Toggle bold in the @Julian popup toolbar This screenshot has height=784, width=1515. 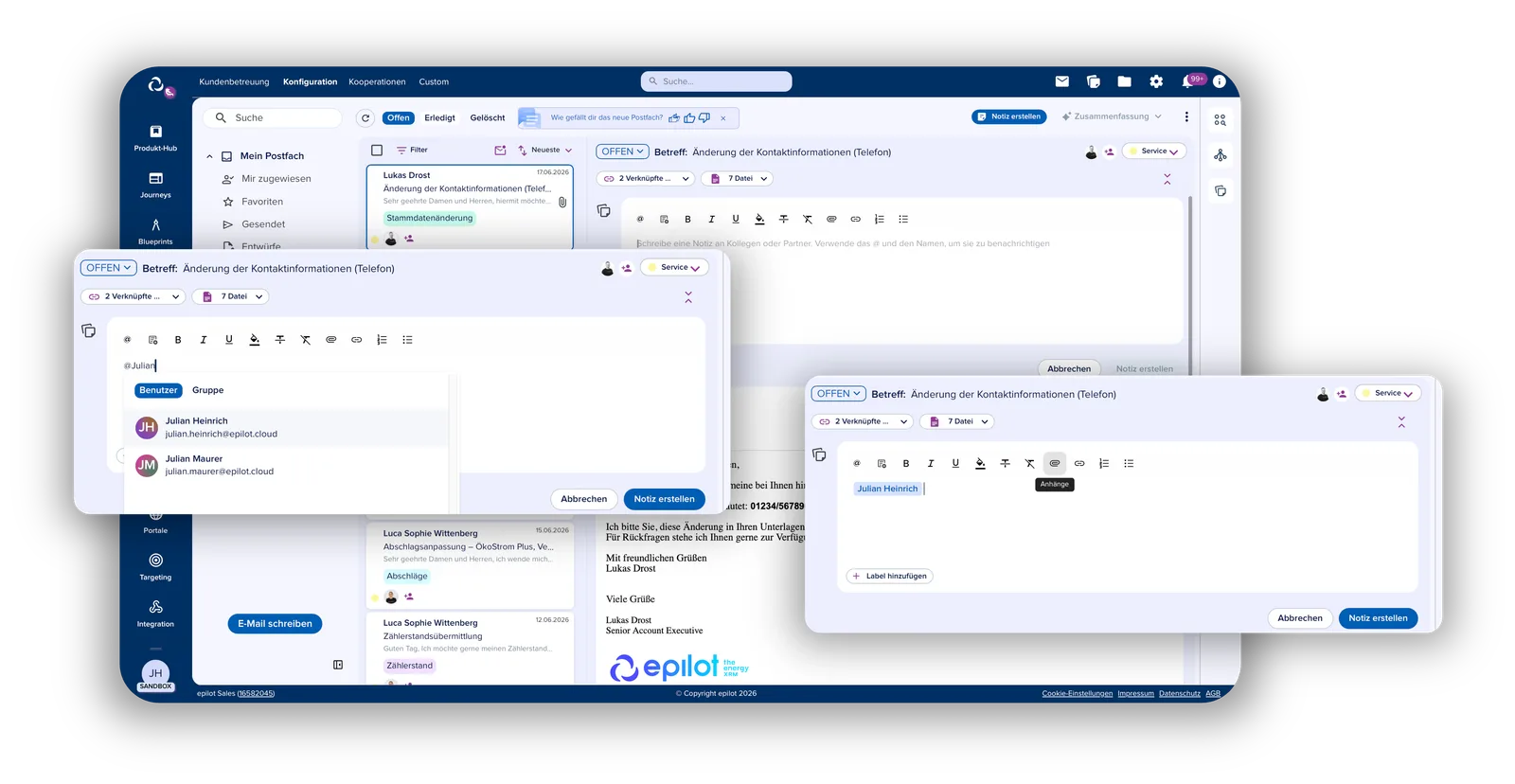pos(178,339)
